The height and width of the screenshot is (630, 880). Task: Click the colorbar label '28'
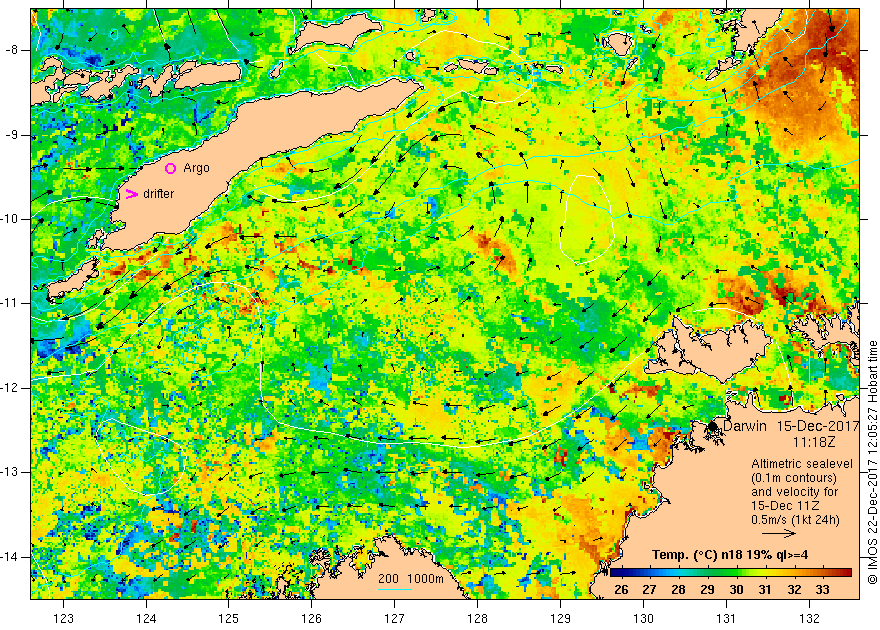[679, 590]
